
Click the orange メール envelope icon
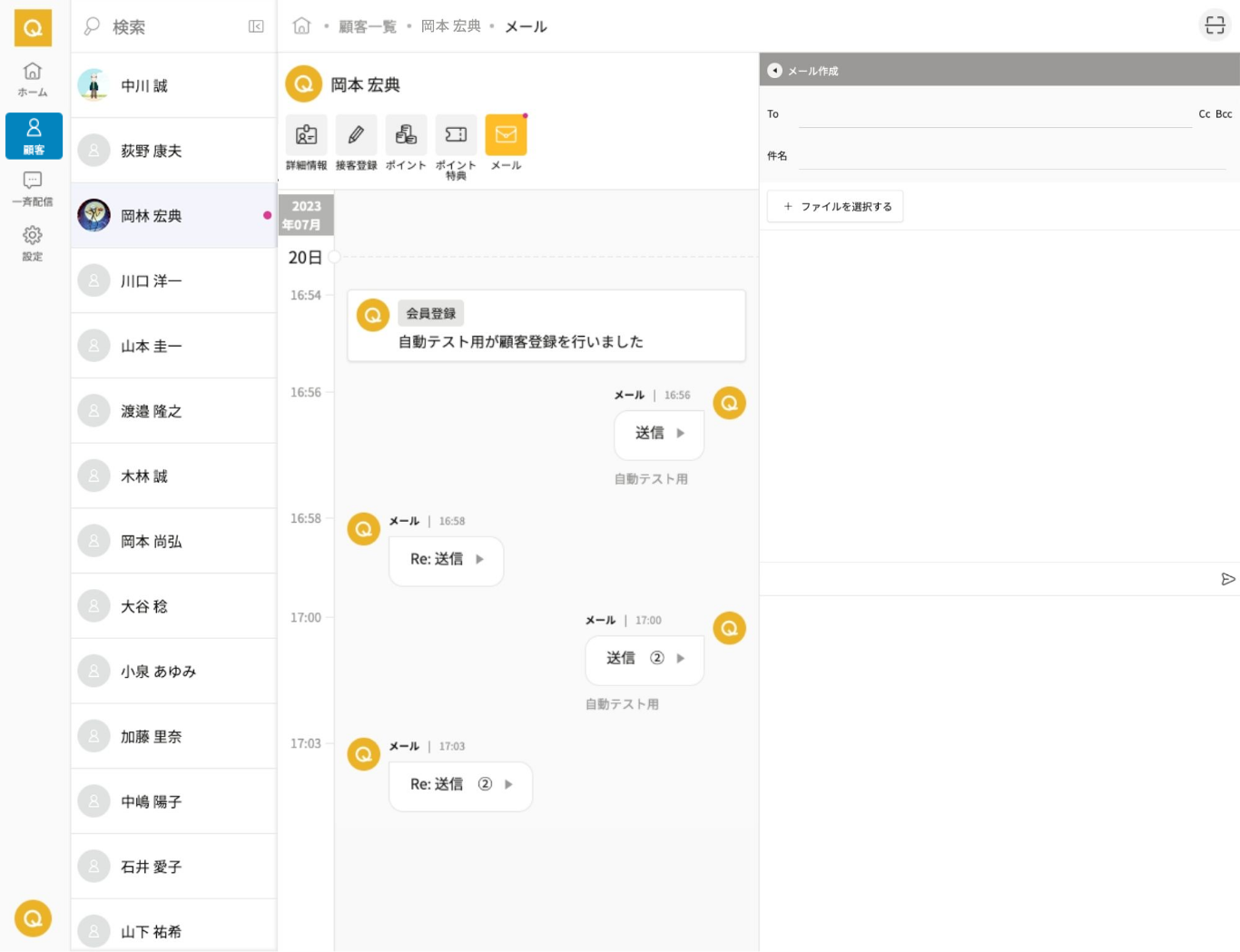click(506, 135)
